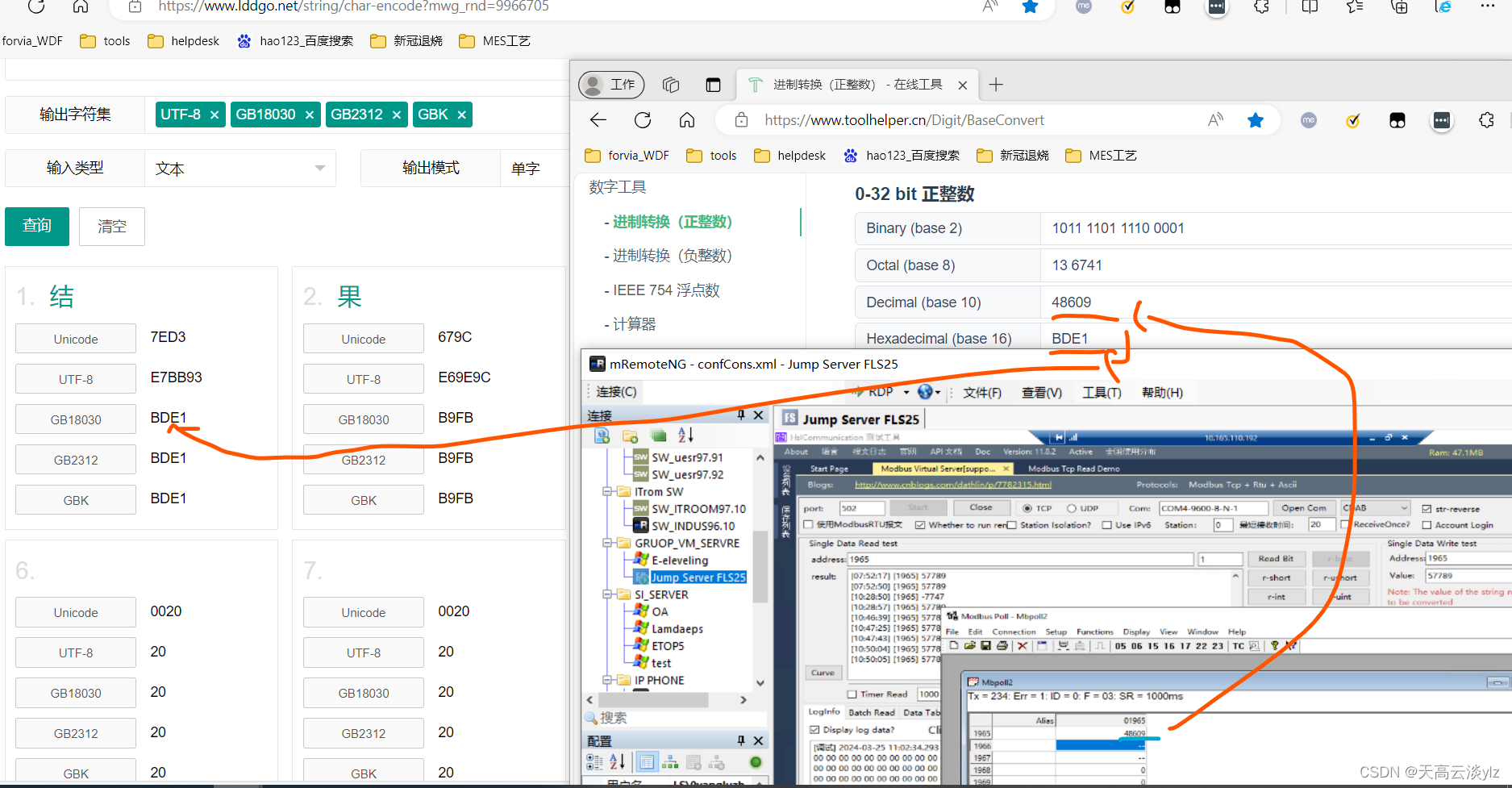1512x788 pixels.
Task: Click the New document icon in the Modbus Poll toolbar
Action: coord(955,645)
